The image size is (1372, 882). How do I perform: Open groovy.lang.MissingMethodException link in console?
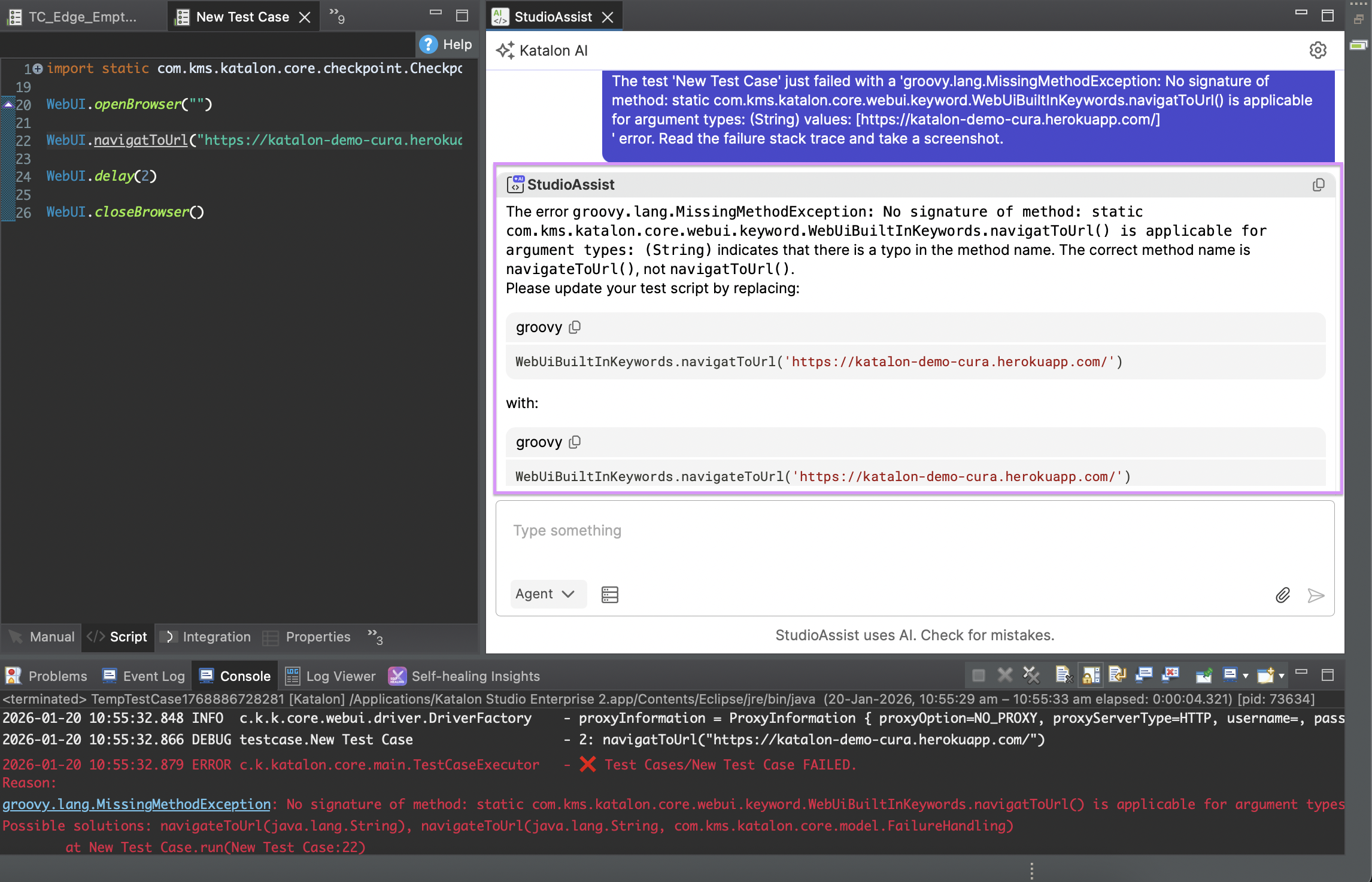[136, 804]
